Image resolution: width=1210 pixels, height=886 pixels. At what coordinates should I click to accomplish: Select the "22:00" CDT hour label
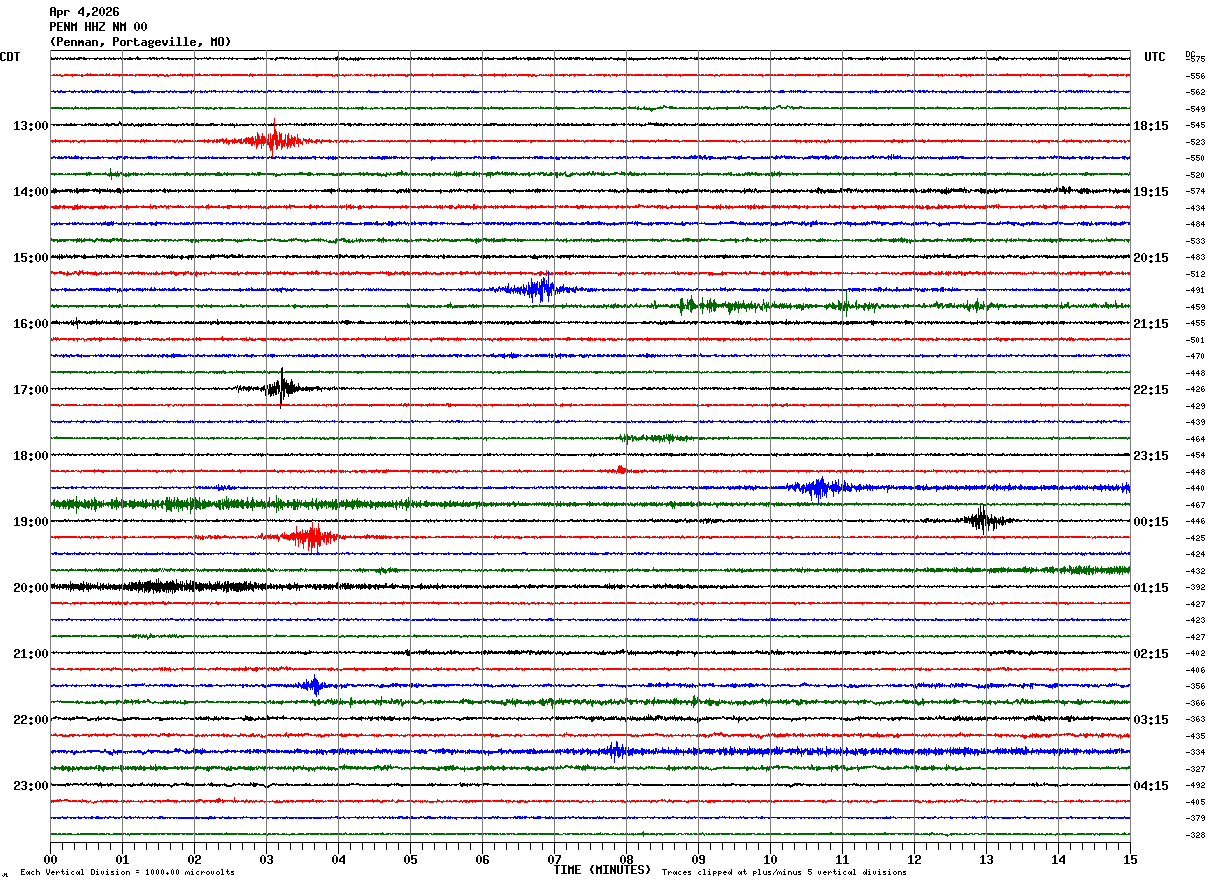click(31, 720)
